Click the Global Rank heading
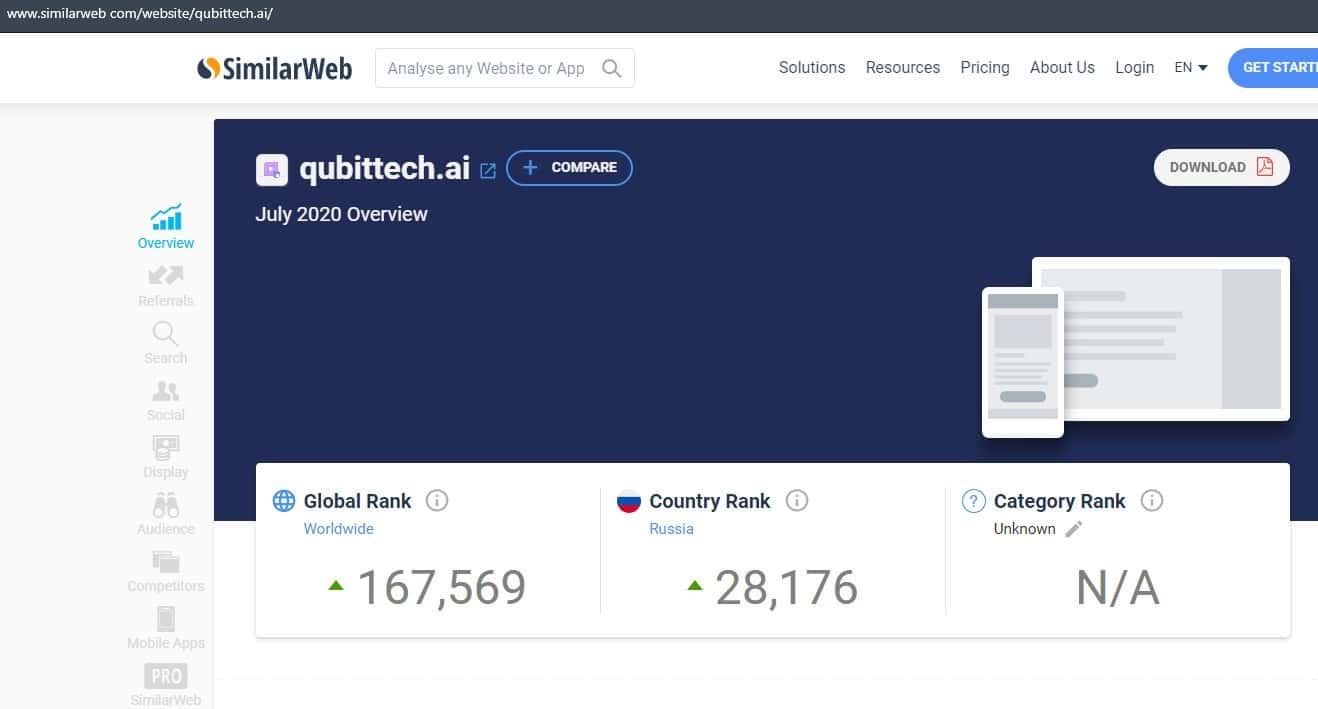This screenshot has height=709, width=1318. pos(358,501)
